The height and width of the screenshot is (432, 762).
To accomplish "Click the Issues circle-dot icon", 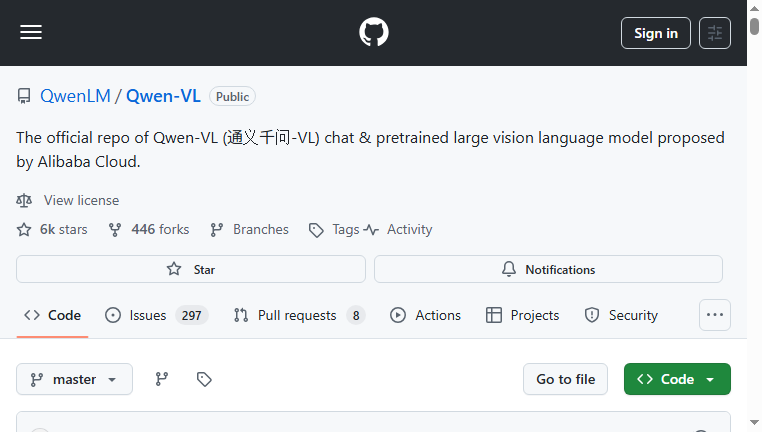I will [113, 315].
